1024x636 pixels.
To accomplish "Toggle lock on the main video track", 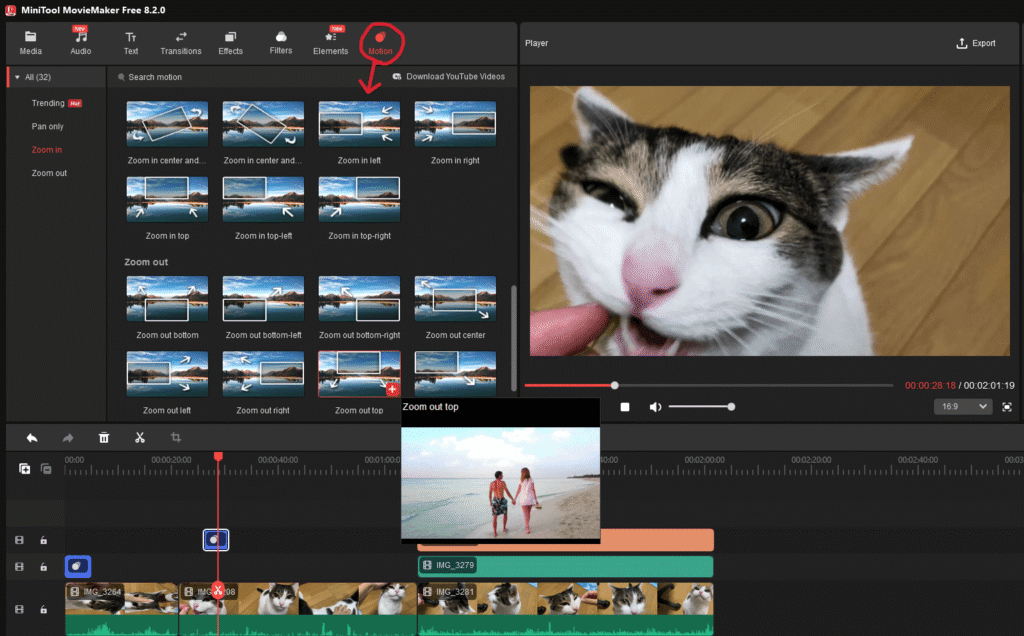I will click(x=43, y=609).
